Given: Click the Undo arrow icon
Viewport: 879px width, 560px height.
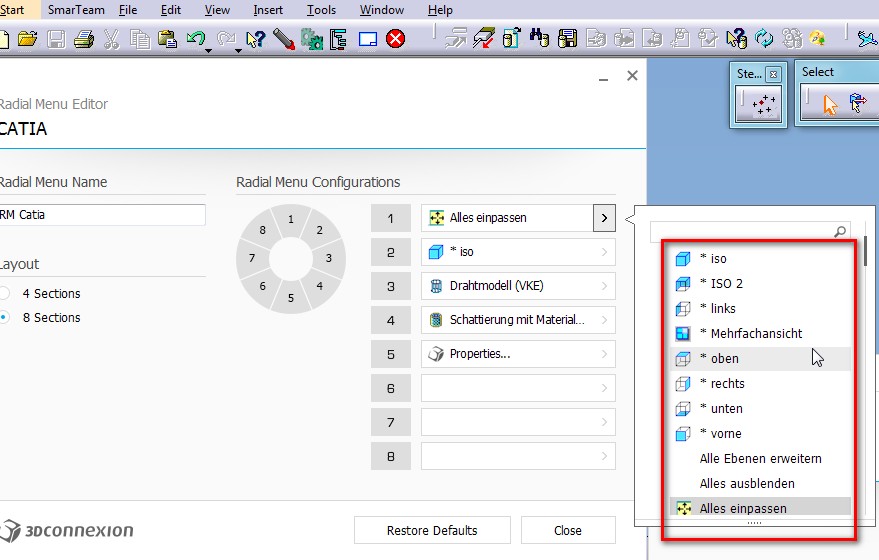Looking at the screenshot, I should pyautogui.click(x=196, y=38).
